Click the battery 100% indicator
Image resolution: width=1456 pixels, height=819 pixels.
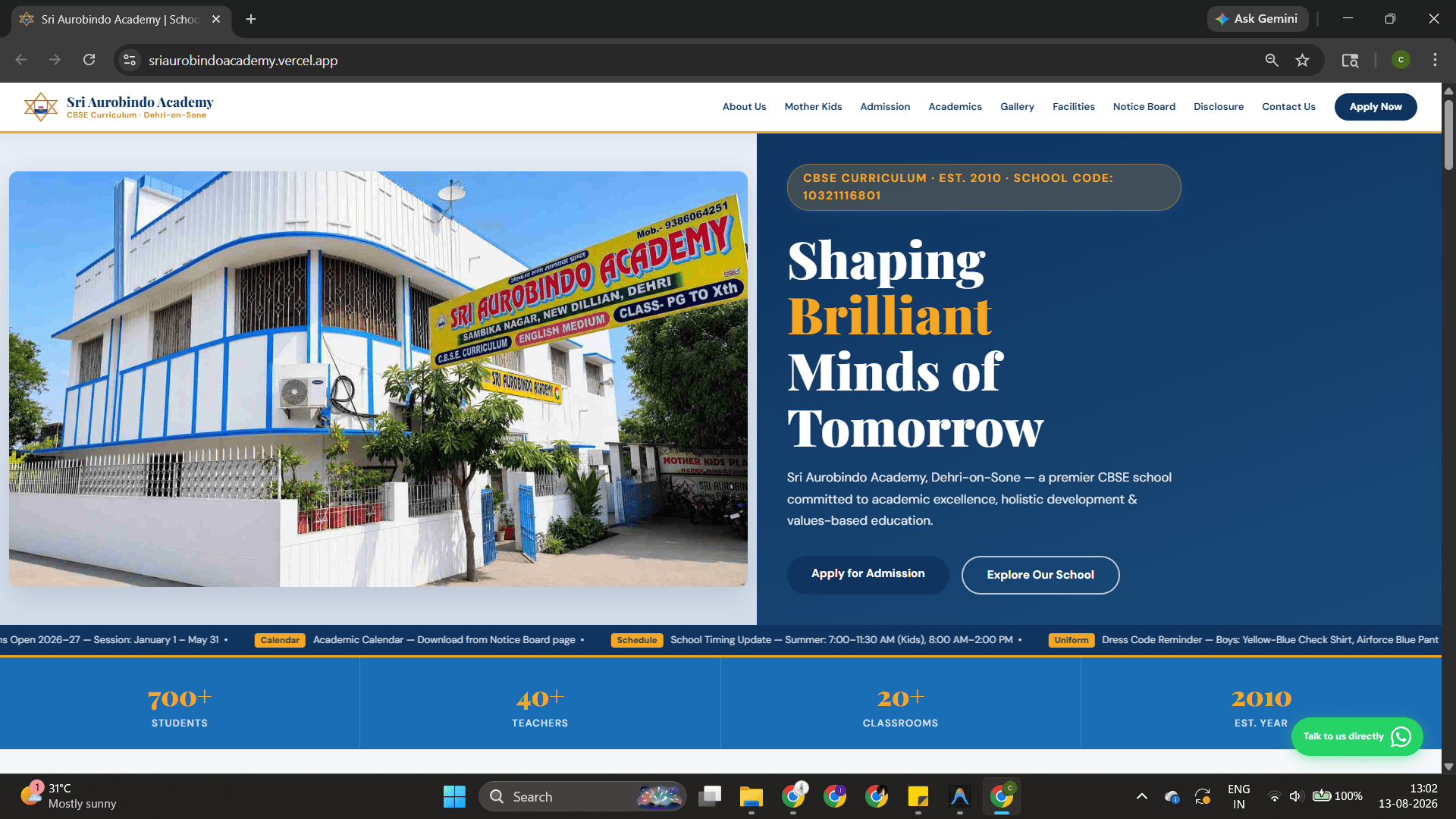click(1338, 796)
